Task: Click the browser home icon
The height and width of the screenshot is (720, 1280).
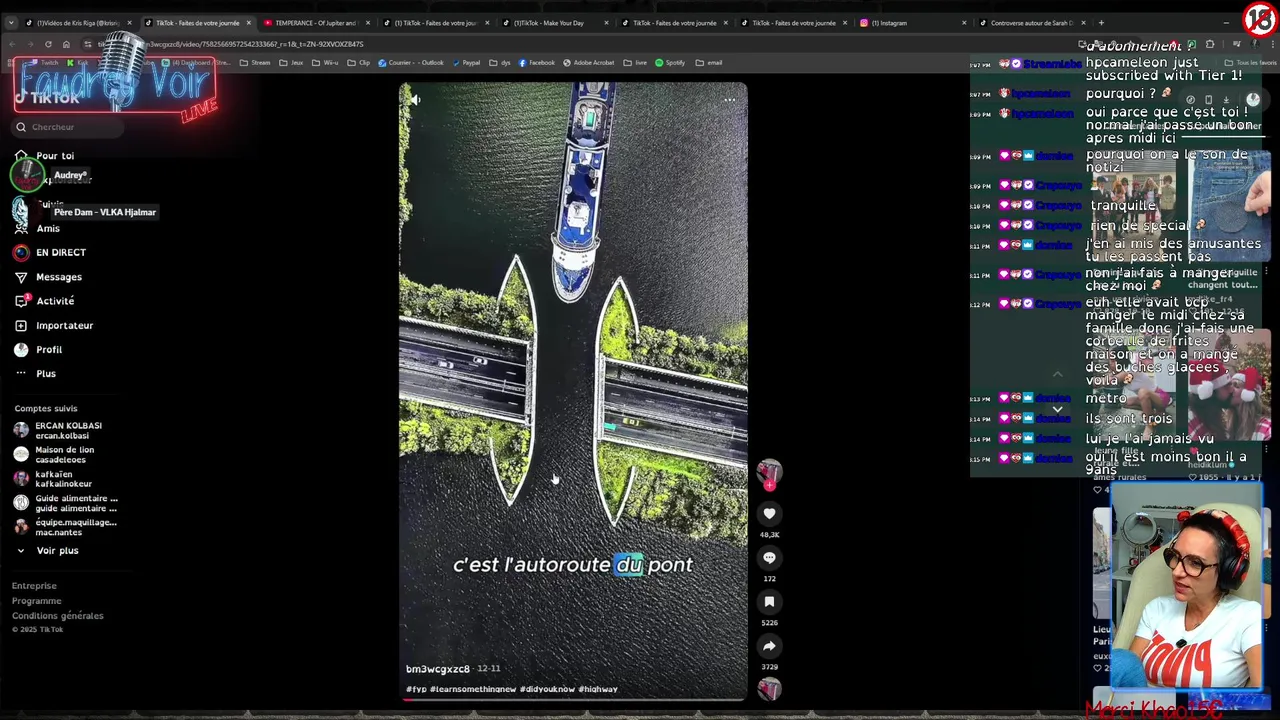Action: [x=66, y=44]
